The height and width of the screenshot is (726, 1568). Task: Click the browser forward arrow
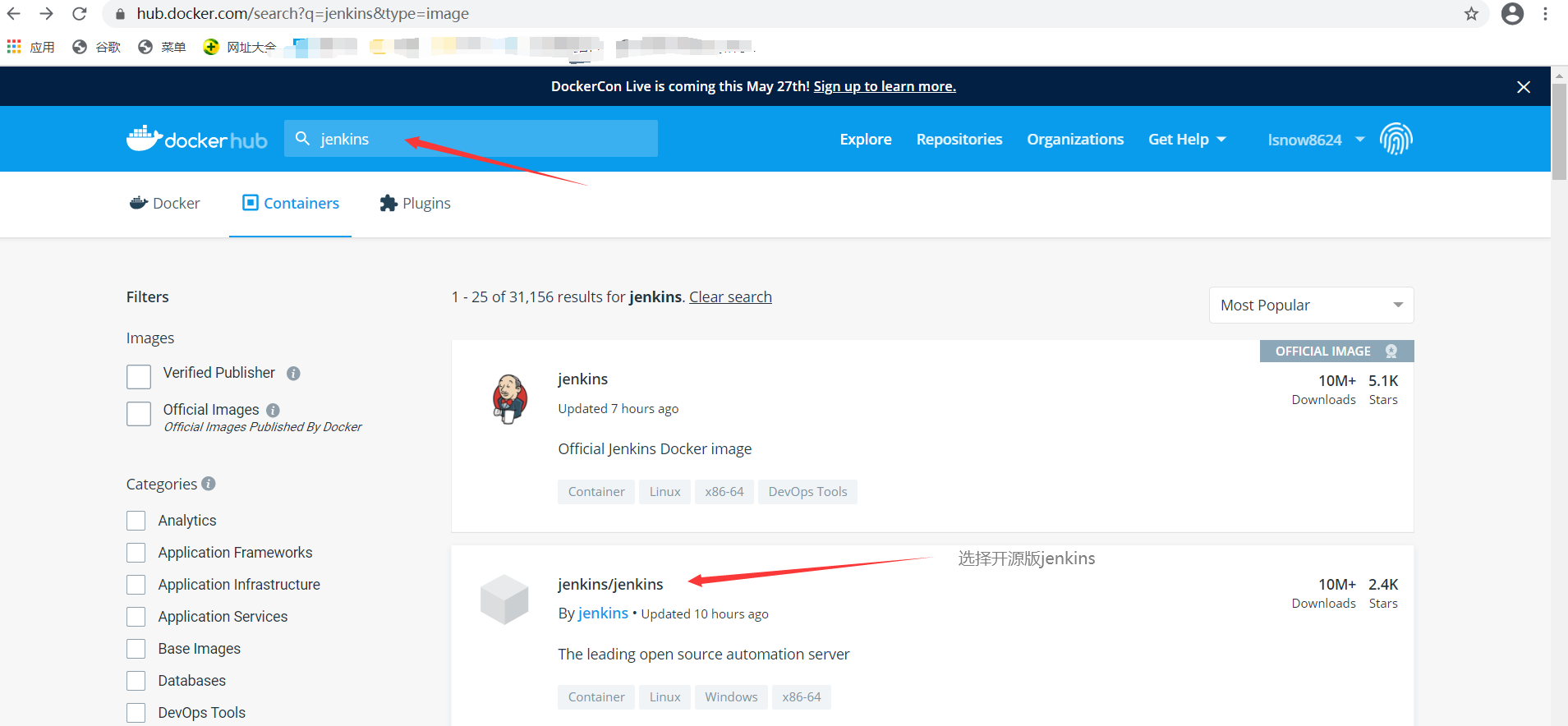click(47, 14)
